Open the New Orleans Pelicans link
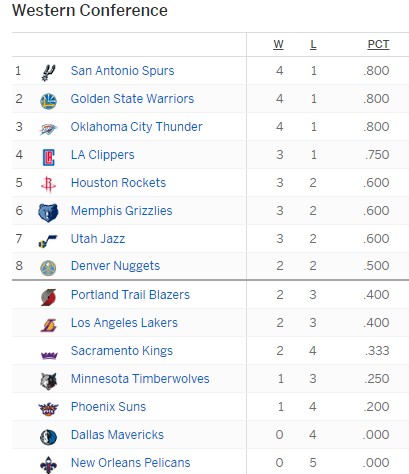Screen dimensions: 409x474 click(131, 463)
